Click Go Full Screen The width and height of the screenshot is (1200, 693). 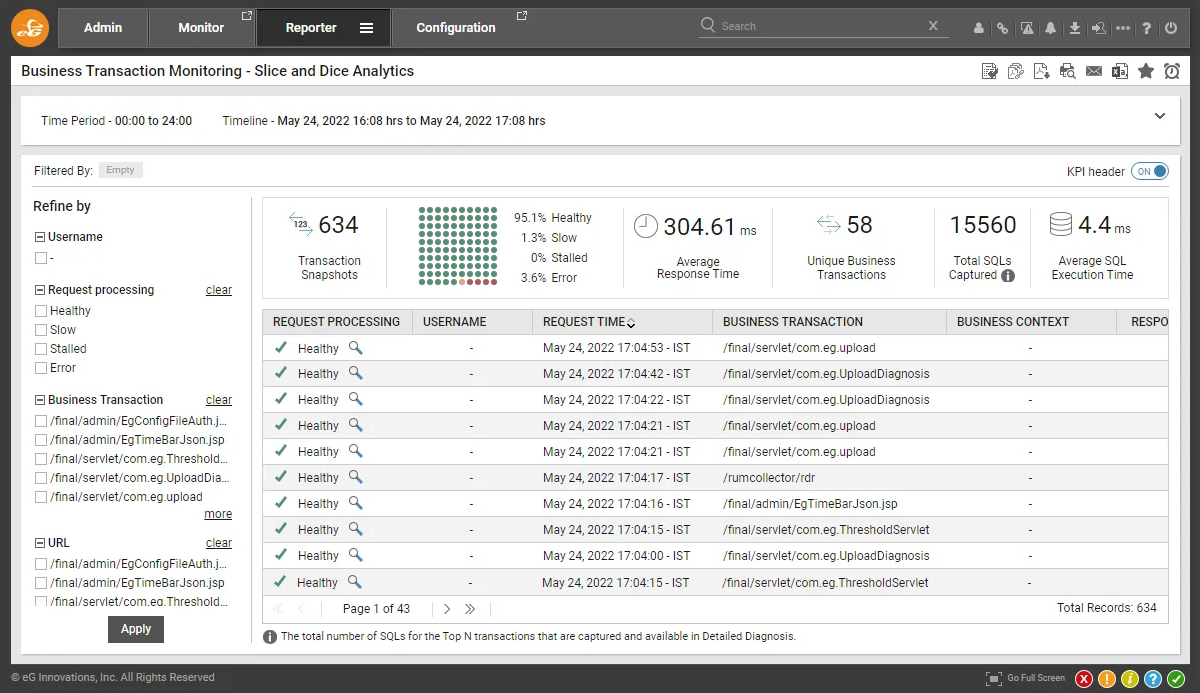click(x=1026, y=678)
